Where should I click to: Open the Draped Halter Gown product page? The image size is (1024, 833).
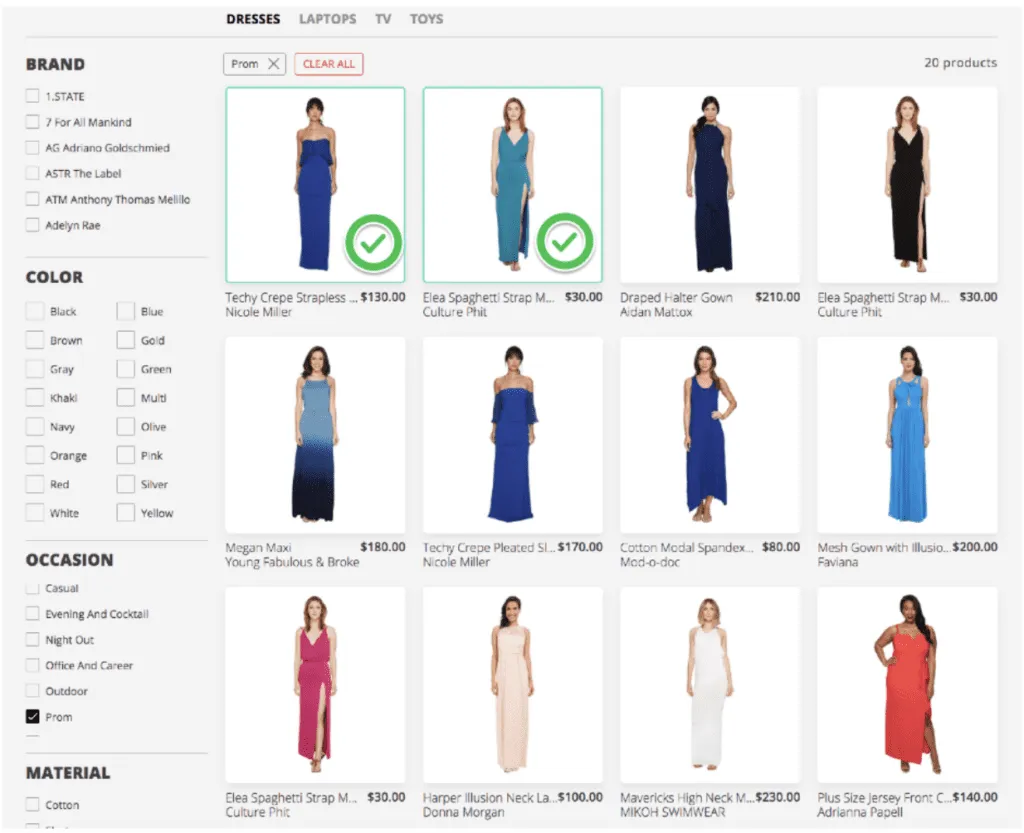pos(709,183)
